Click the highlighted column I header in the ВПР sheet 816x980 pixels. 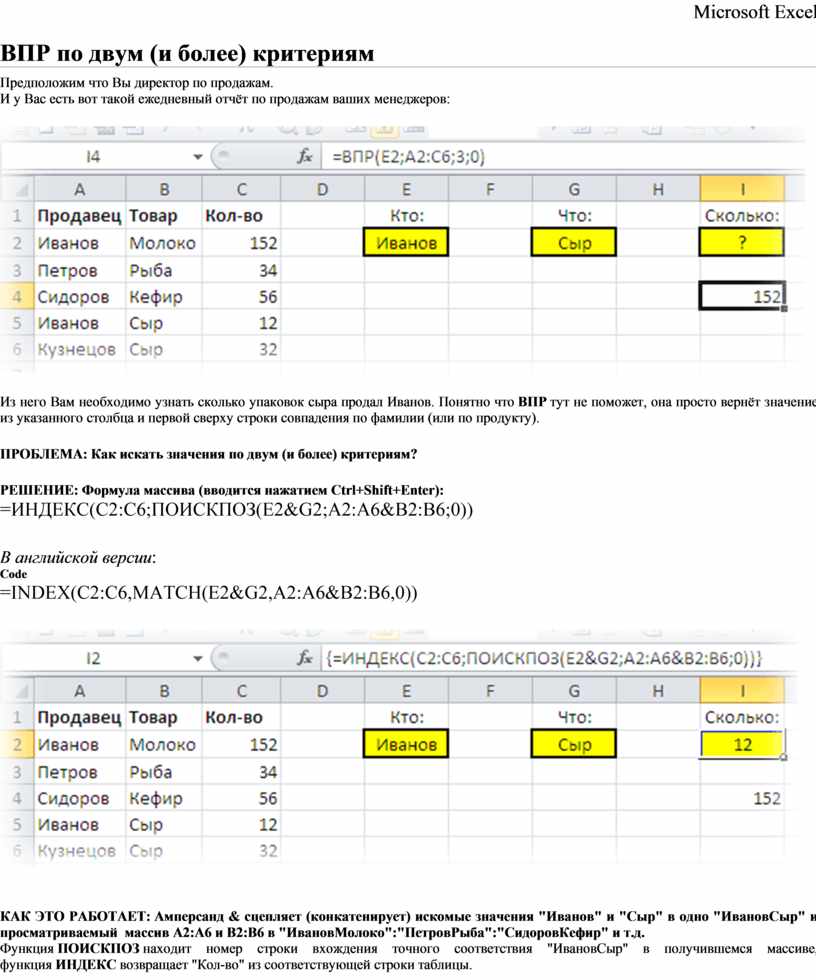(x=742, y=189)
